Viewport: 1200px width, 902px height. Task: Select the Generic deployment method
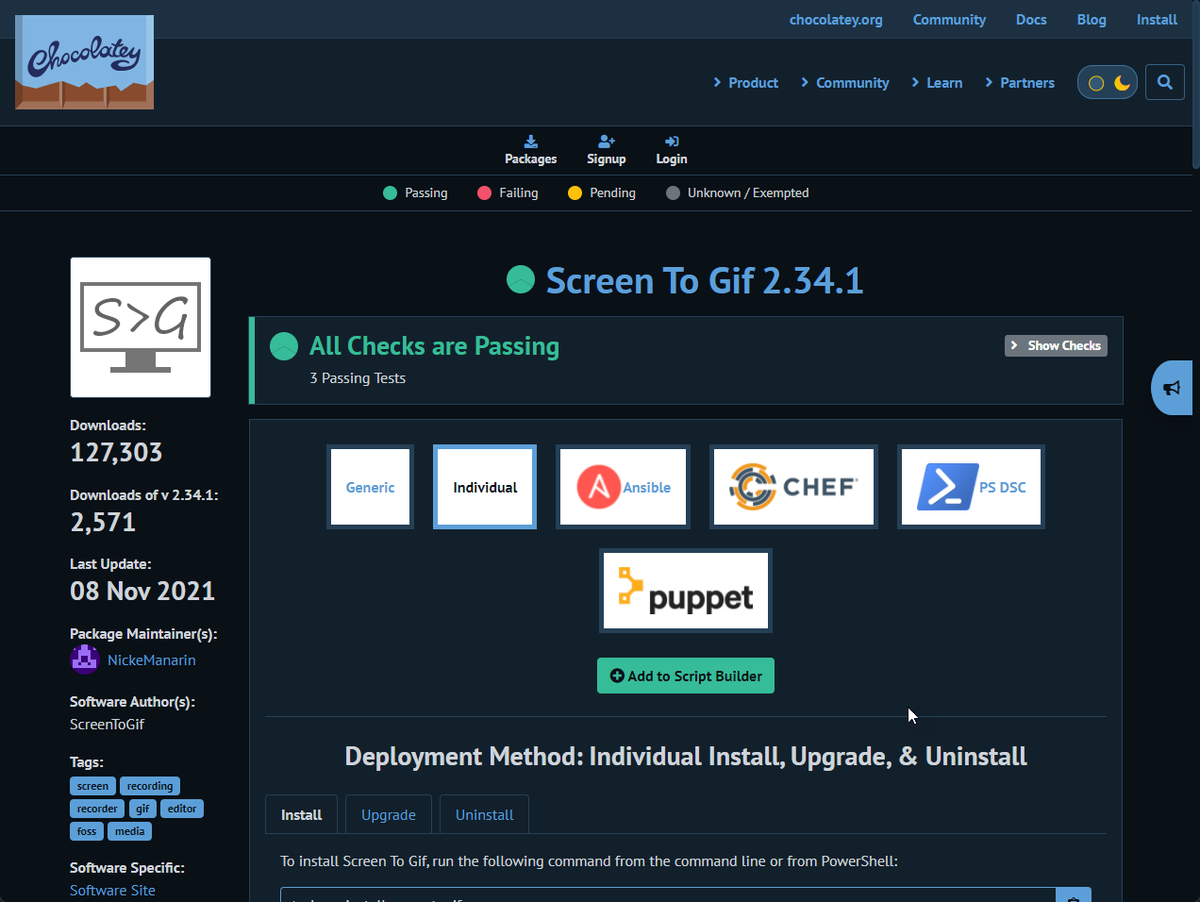pos(370,487)
